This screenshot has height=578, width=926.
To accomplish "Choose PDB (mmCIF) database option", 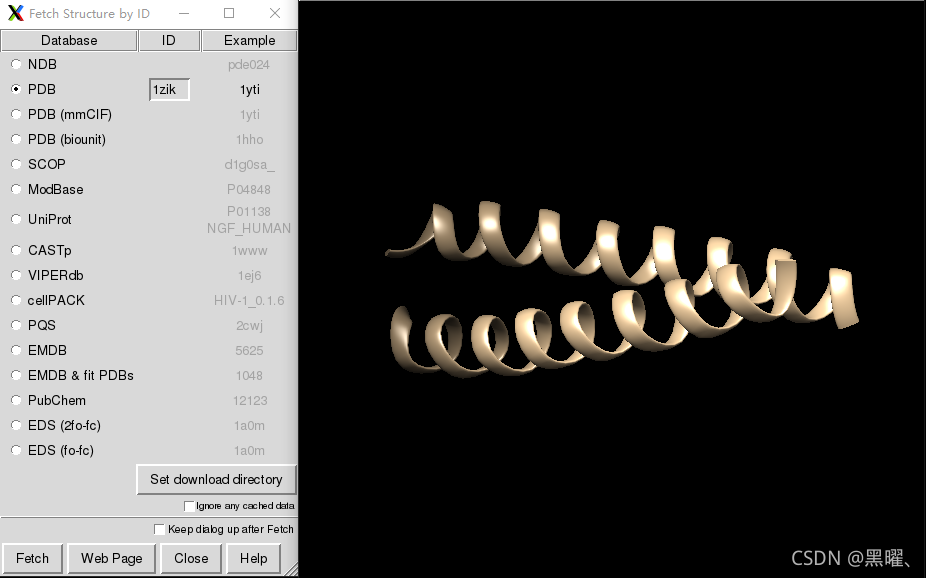I will point(16,114).
